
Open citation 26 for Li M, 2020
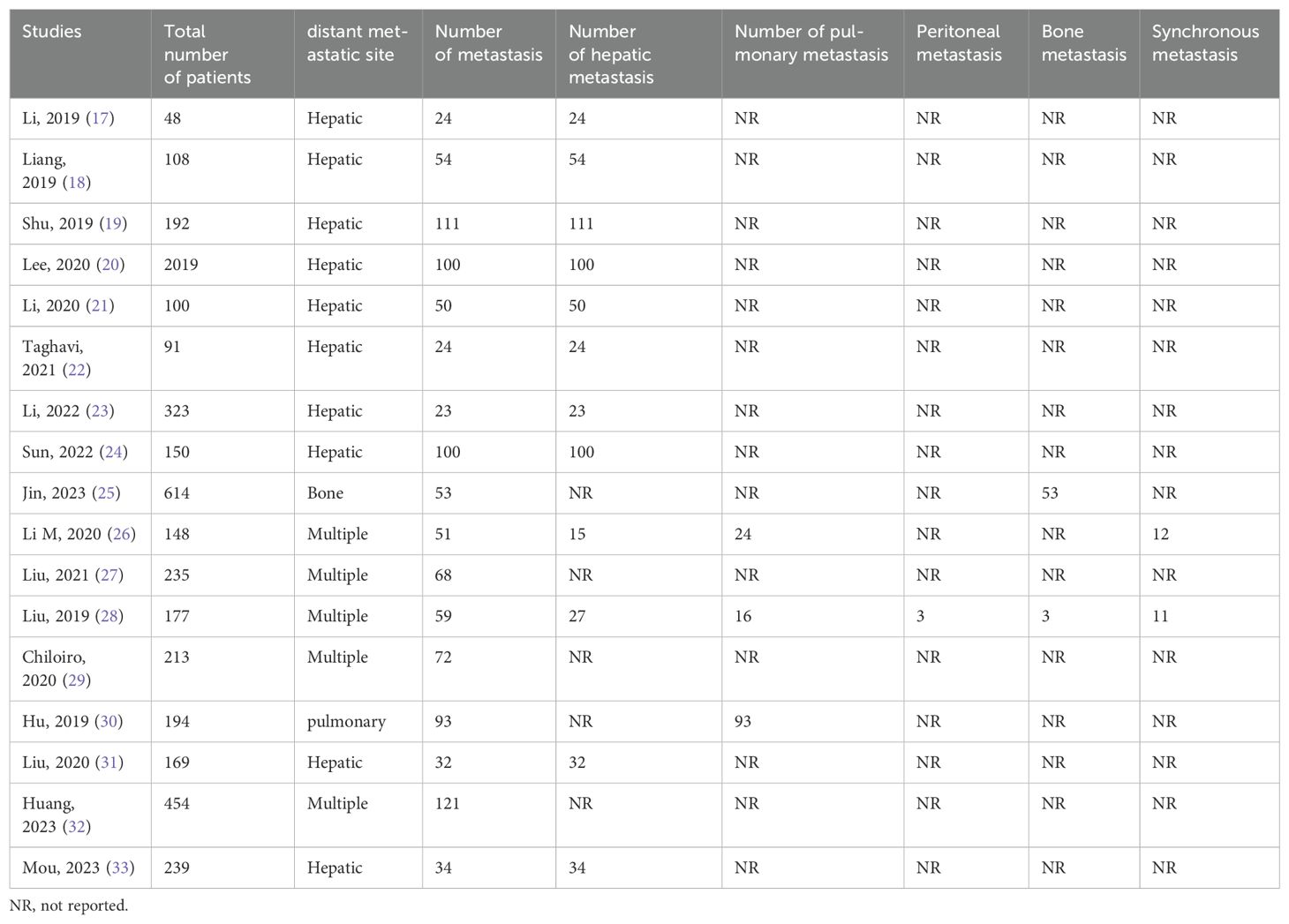coord(123,535)
